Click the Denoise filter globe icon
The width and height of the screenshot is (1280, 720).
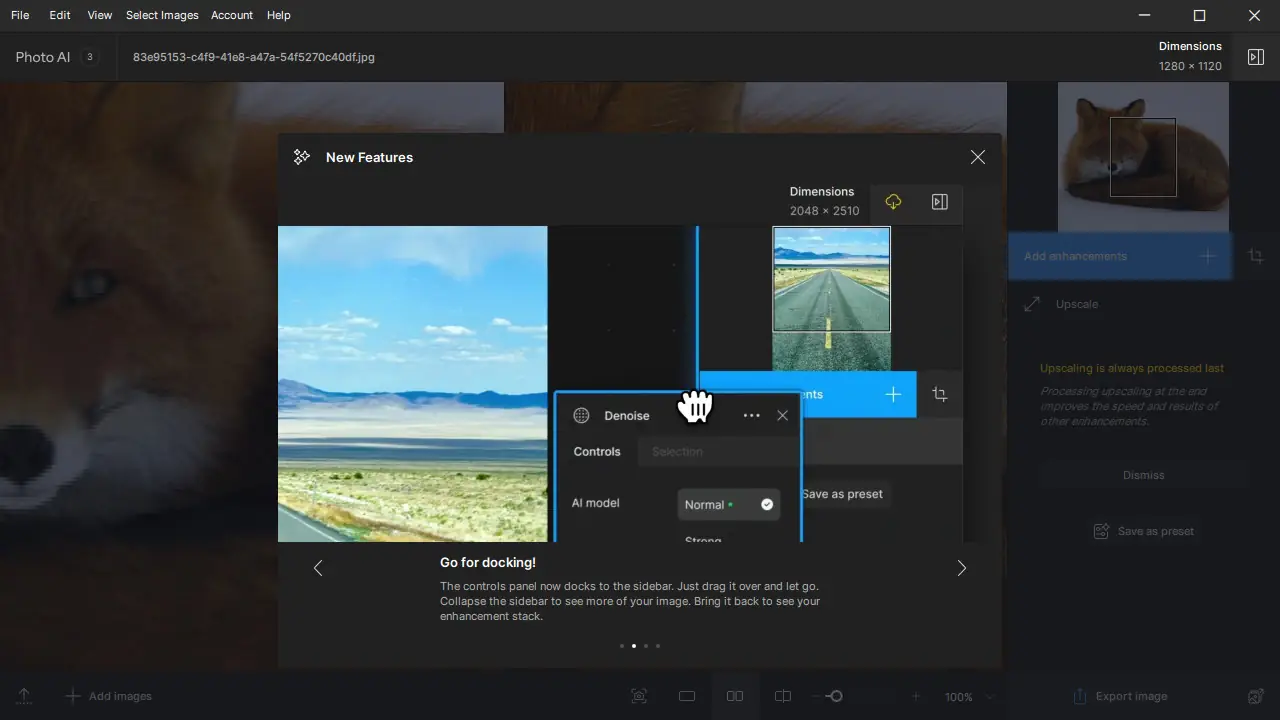click(x=581, y=415)
